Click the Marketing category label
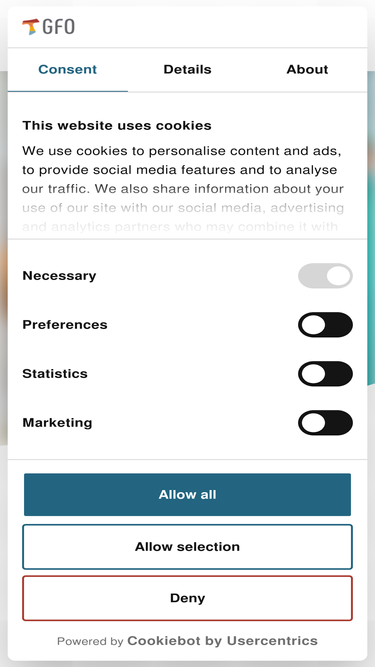Viewport: 375px width, 667px height. (57, 422)
